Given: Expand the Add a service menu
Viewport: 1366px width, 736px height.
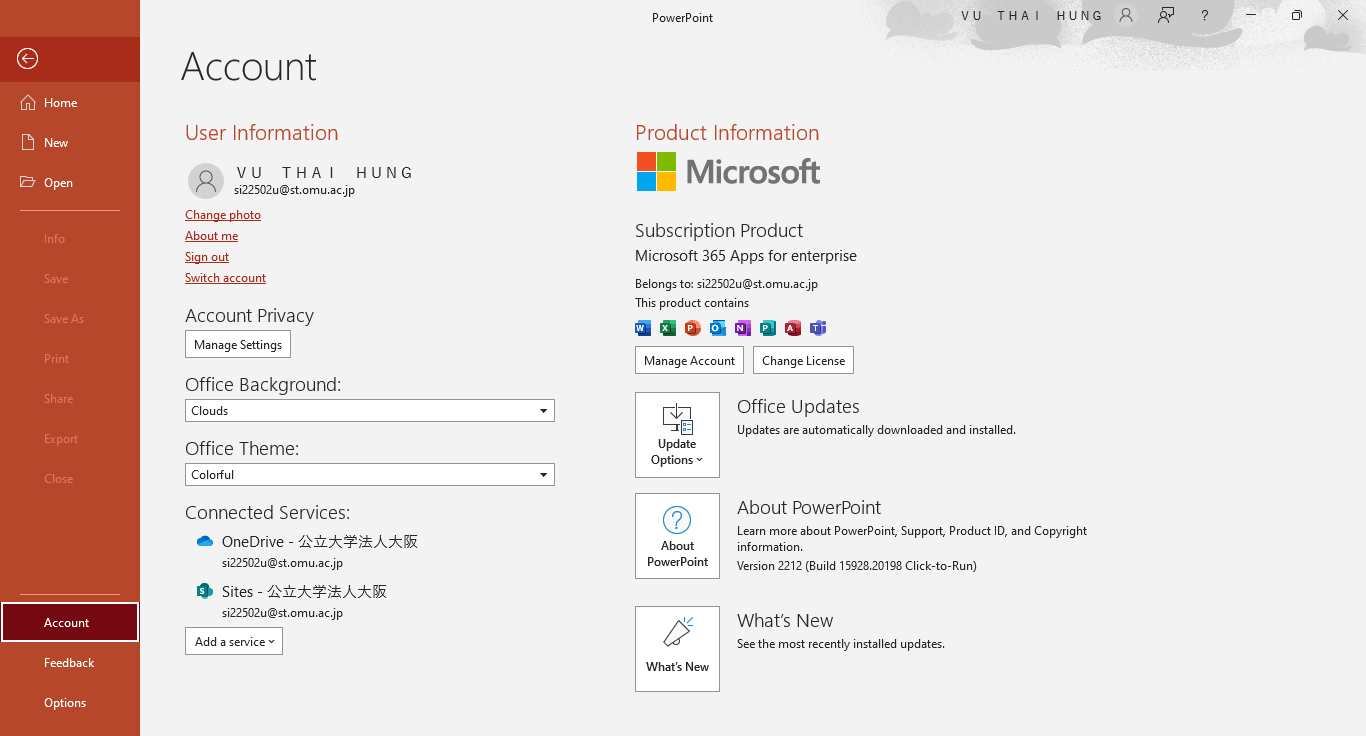Looking at the screenshot, I should click(x=234, y=642).
